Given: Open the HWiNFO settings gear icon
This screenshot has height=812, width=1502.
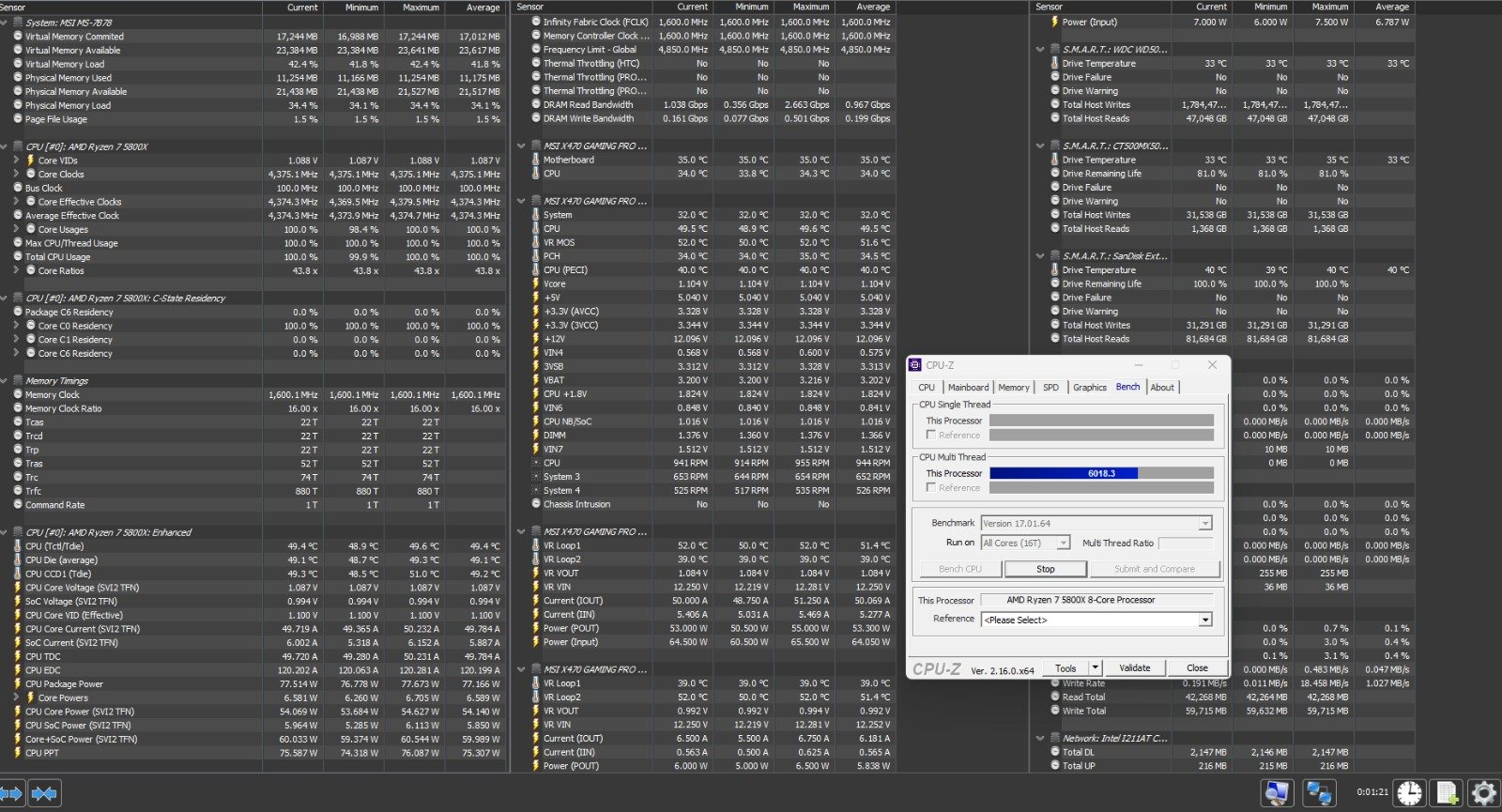Looking at the screenshot, I should coord(1482,793).
